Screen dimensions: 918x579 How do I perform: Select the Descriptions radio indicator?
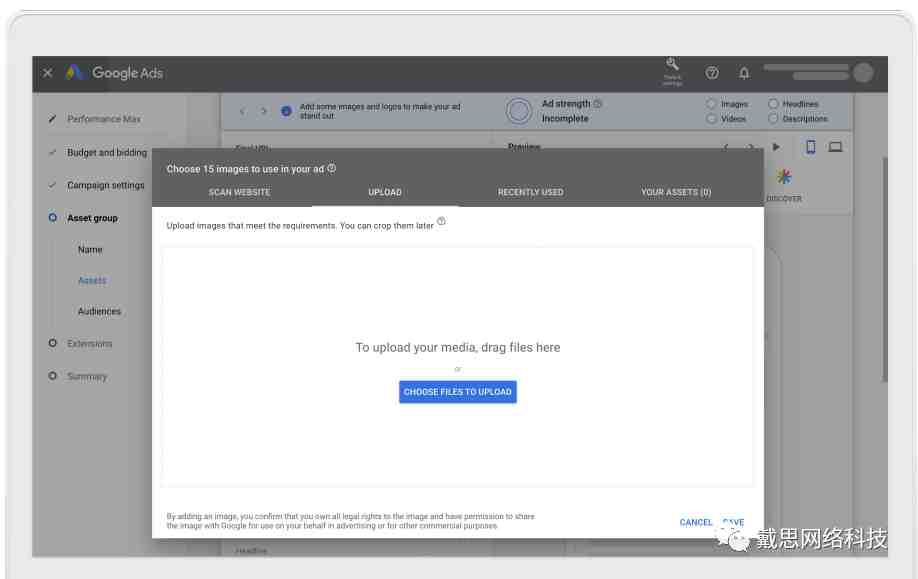click(773, 119)
